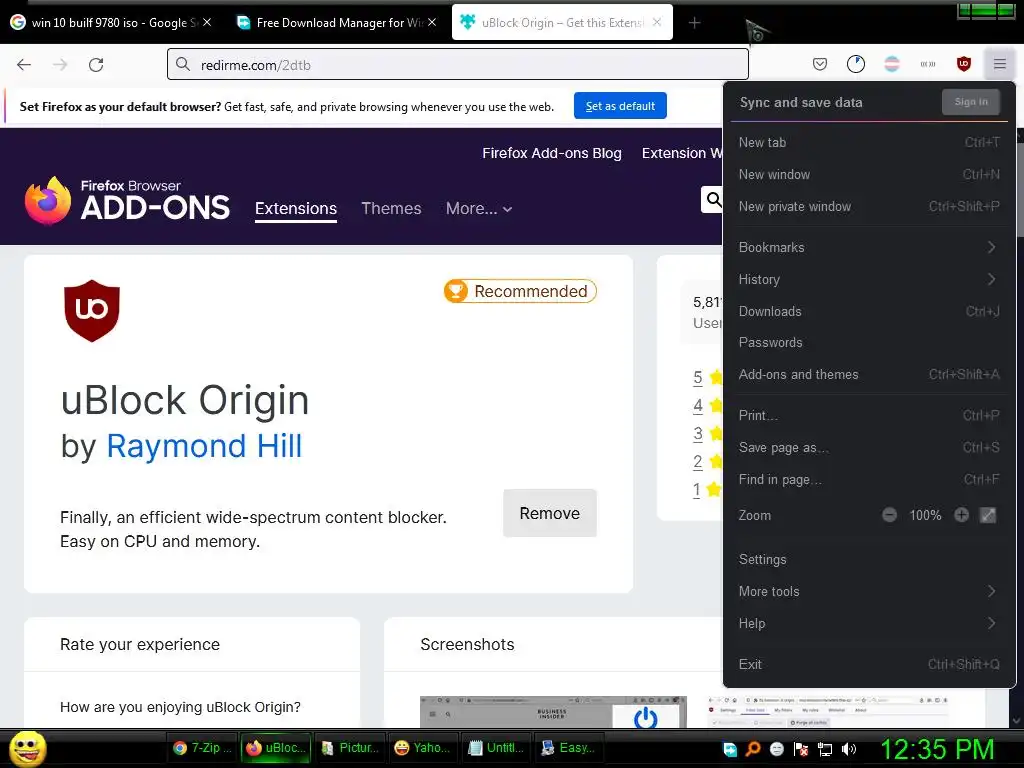Close the Firefox hamburger menu button
Screen dimensions: 1024x768
coord(999,64)
